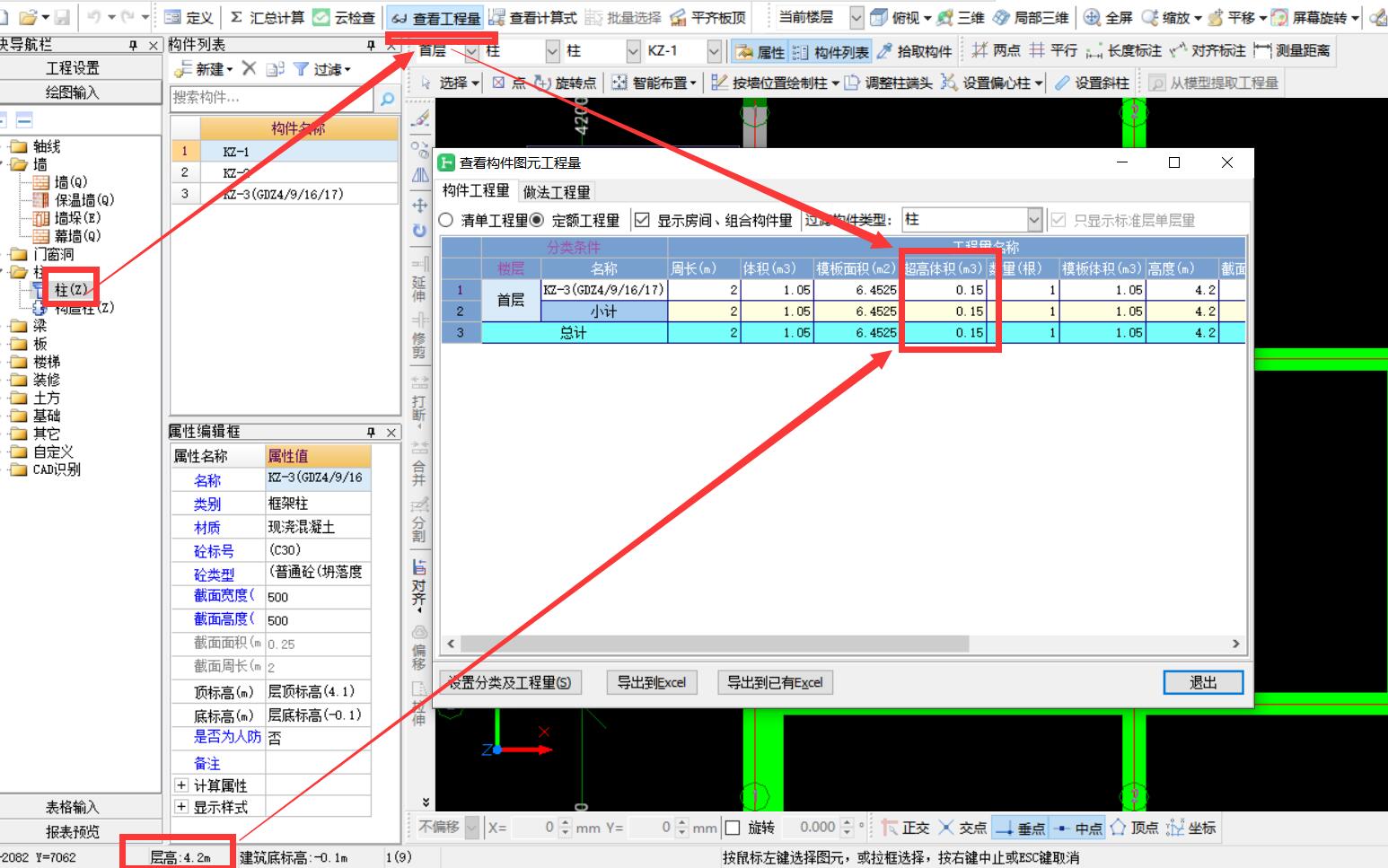Run 汇总计算 summary calculation
This screenshot has width=1388, height=868.
click(267, 17)
